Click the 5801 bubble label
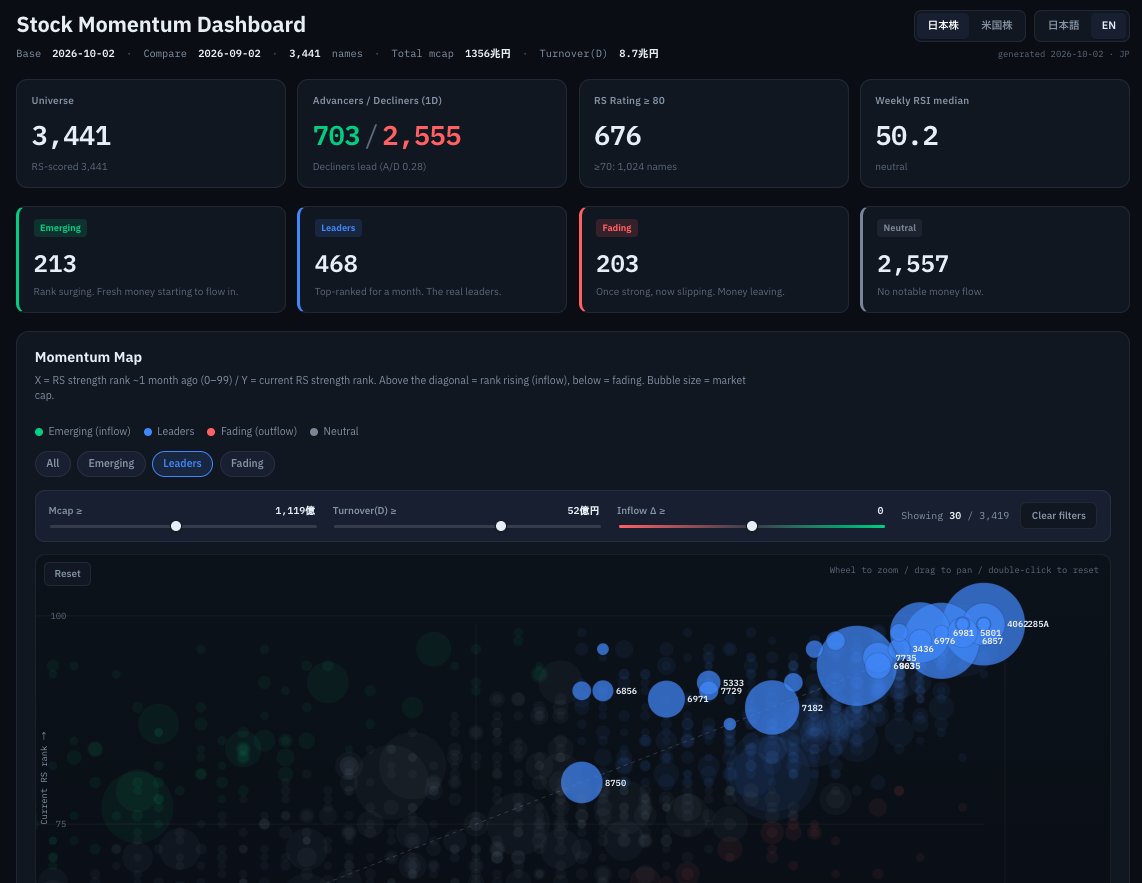1142x883 pixels. 991,633
